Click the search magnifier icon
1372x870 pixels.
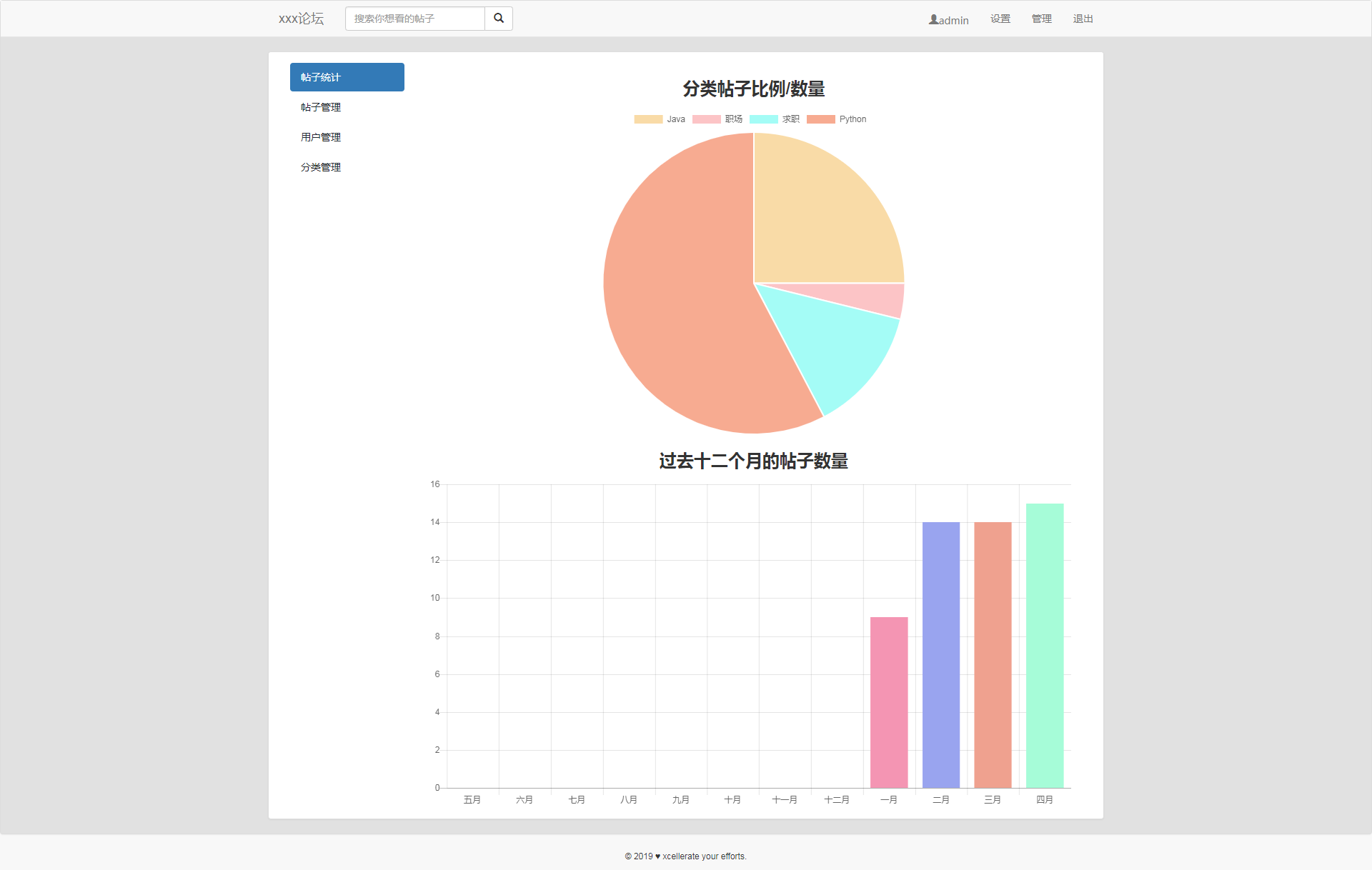coord(498,18)
